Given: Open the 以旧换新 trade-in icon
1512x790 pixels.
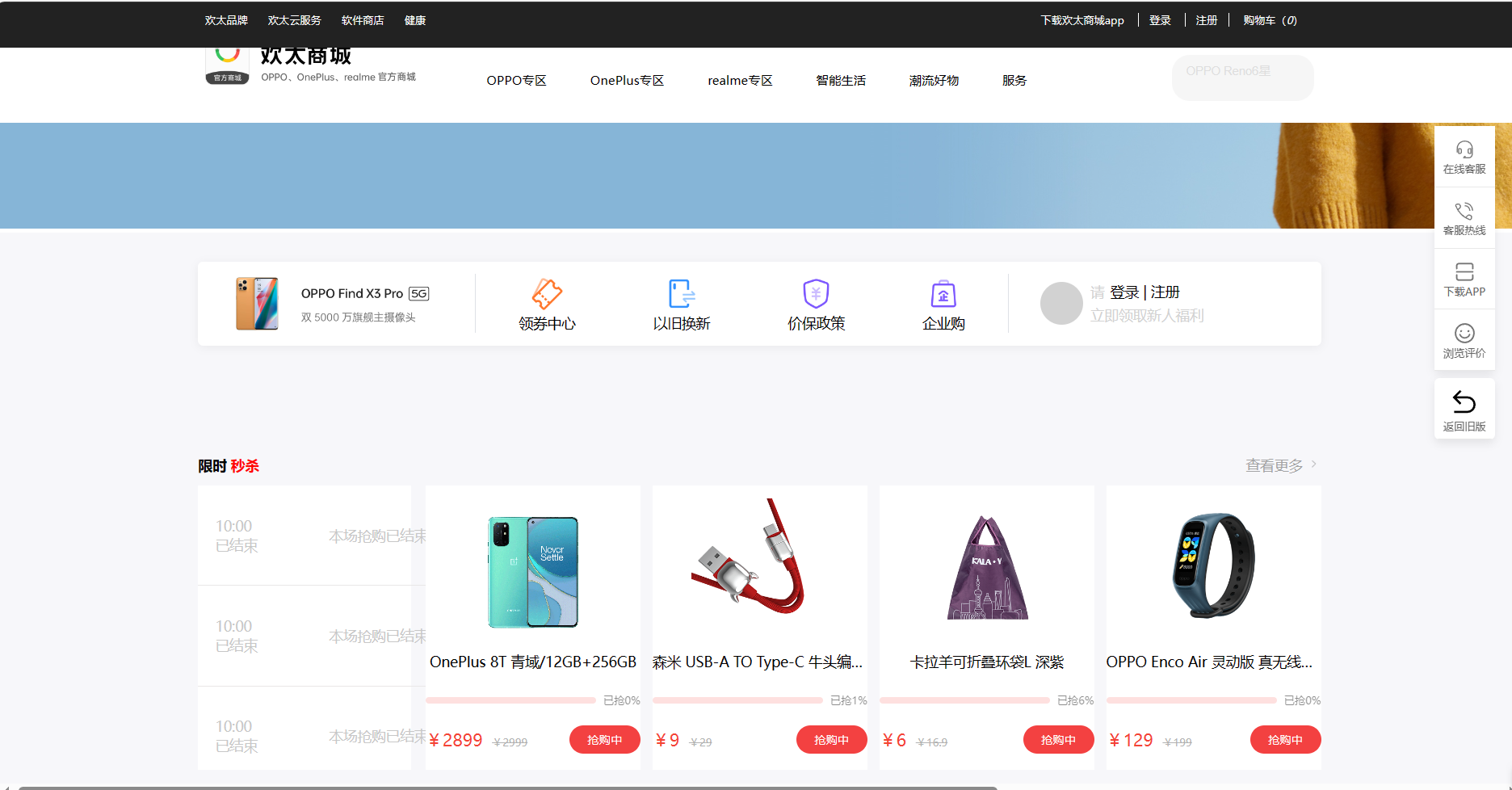Looking at the screenshot, I should 682,294.
